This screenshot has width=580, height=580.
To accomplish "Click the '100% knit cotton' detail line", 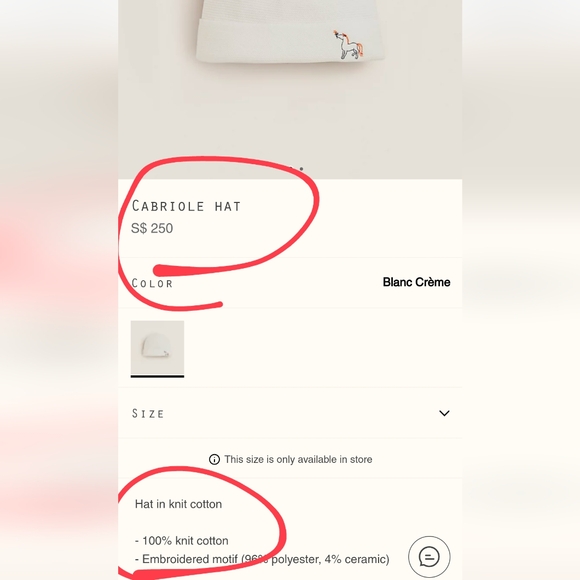I will coord(182,541).
